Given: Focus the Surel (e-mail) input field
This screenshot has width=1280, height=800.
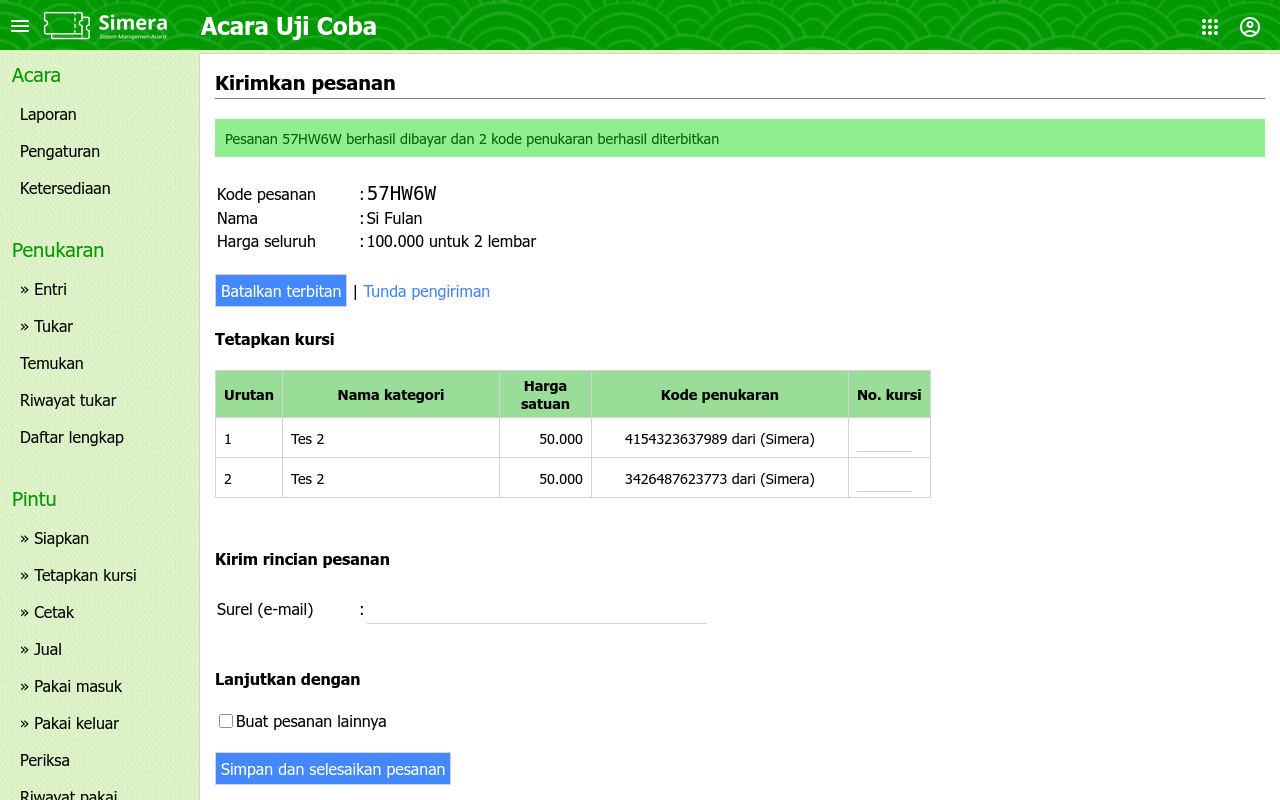Looking at the screenshot, I should click(536, 610).
